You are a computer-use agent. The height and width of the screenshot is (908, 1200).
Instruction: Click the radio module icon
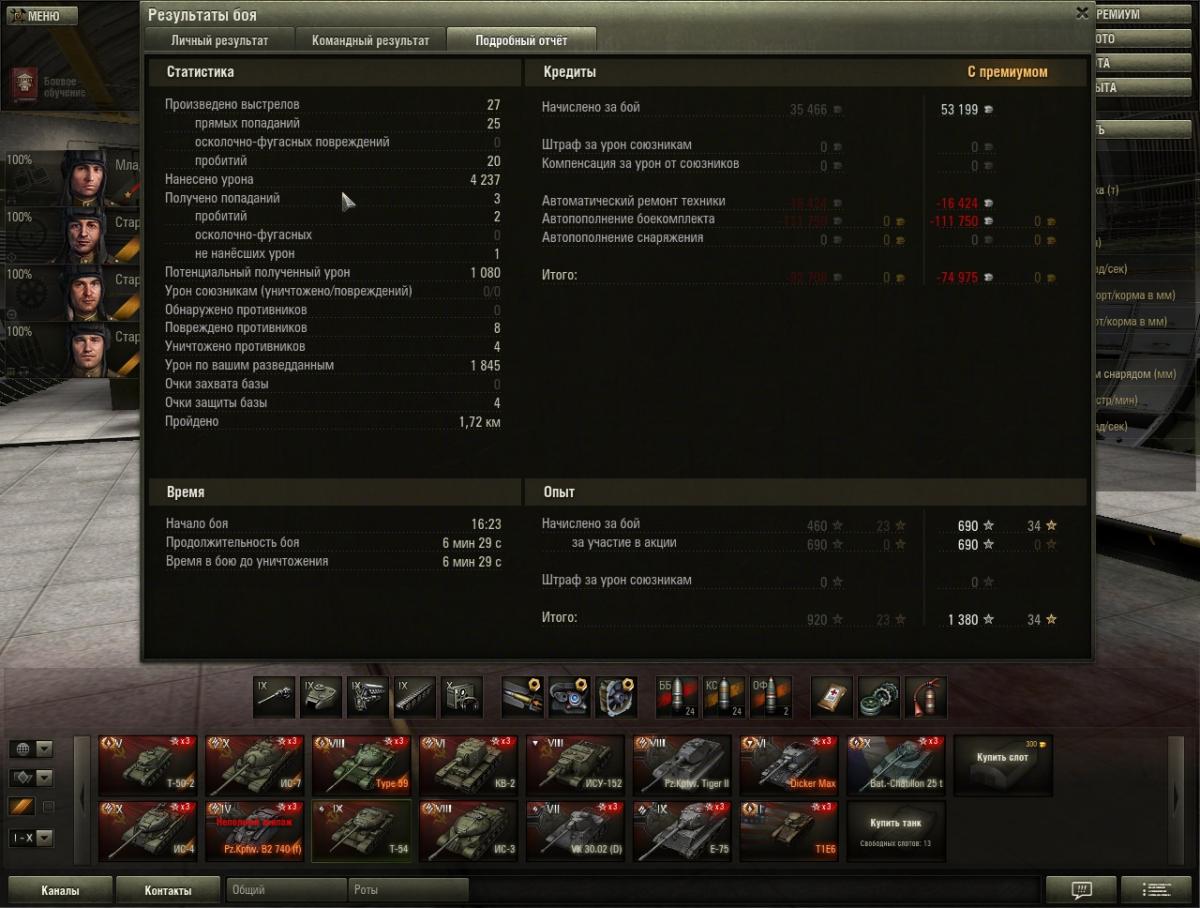461,697
